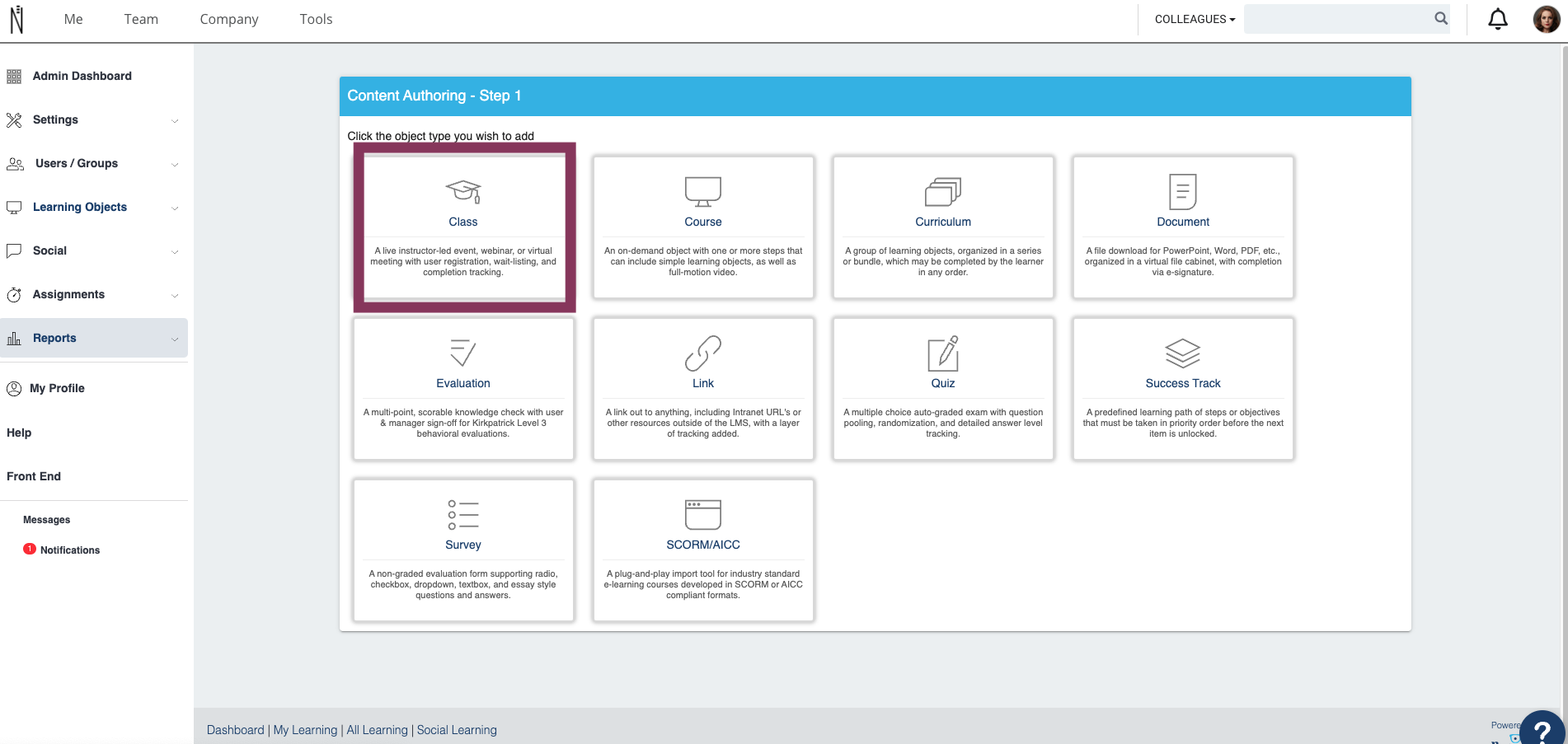The height and width of the screenshot is (744, 1568).
Task: Open the Tools top menu
Action: 316,19
